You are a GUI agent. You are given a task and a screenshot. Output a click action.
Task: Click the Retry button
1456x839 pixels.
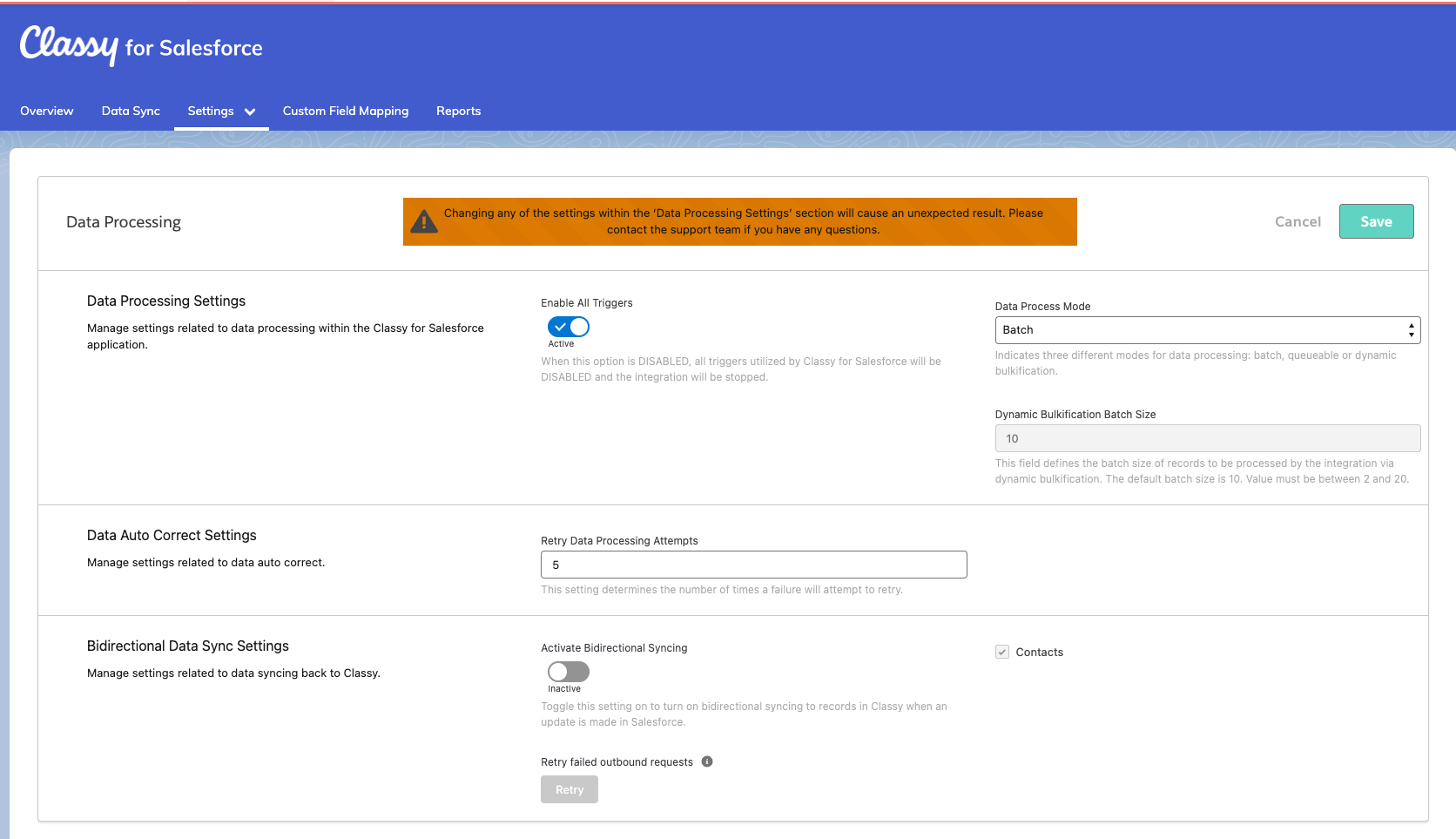click(570, 789)
